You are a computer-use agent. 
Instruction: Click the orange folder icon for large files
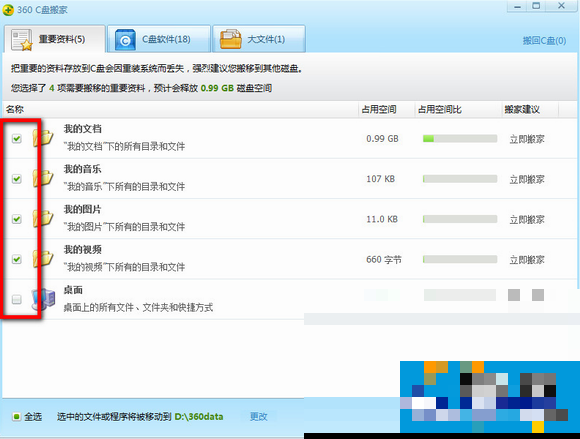click(x=230, y=39)
